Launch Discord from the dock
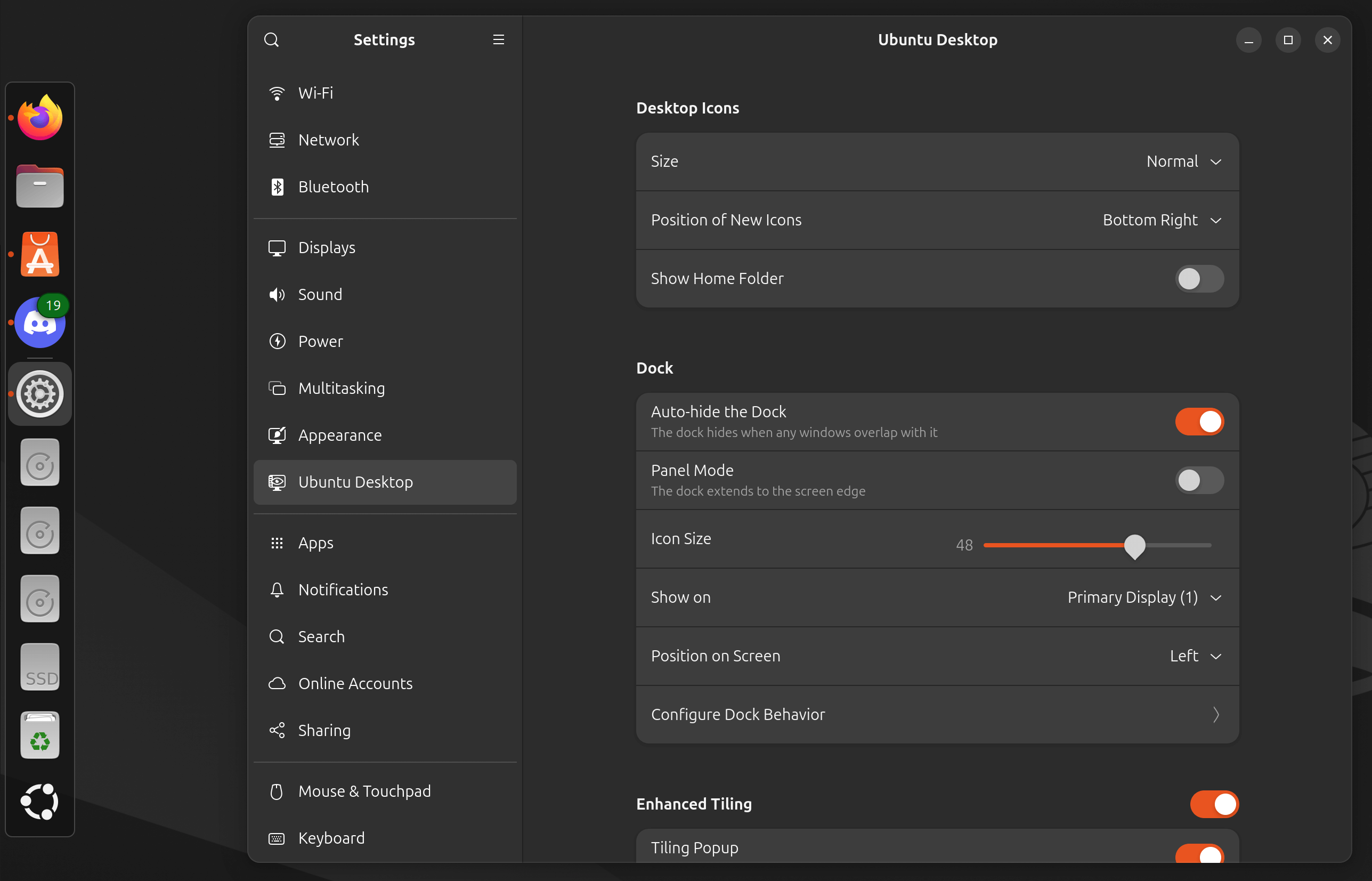 pos(39,322)
